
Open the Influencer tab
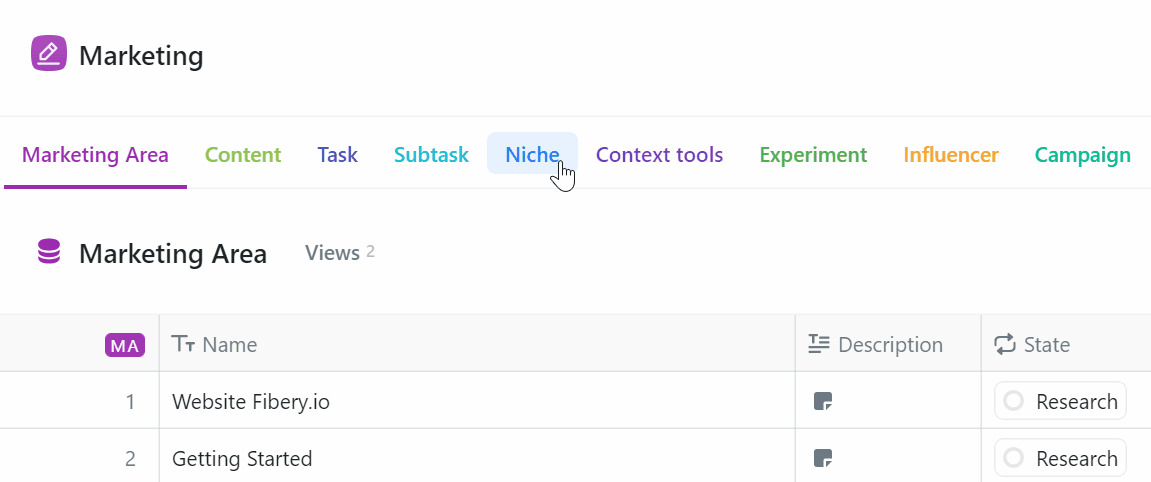tap(950, 155)
